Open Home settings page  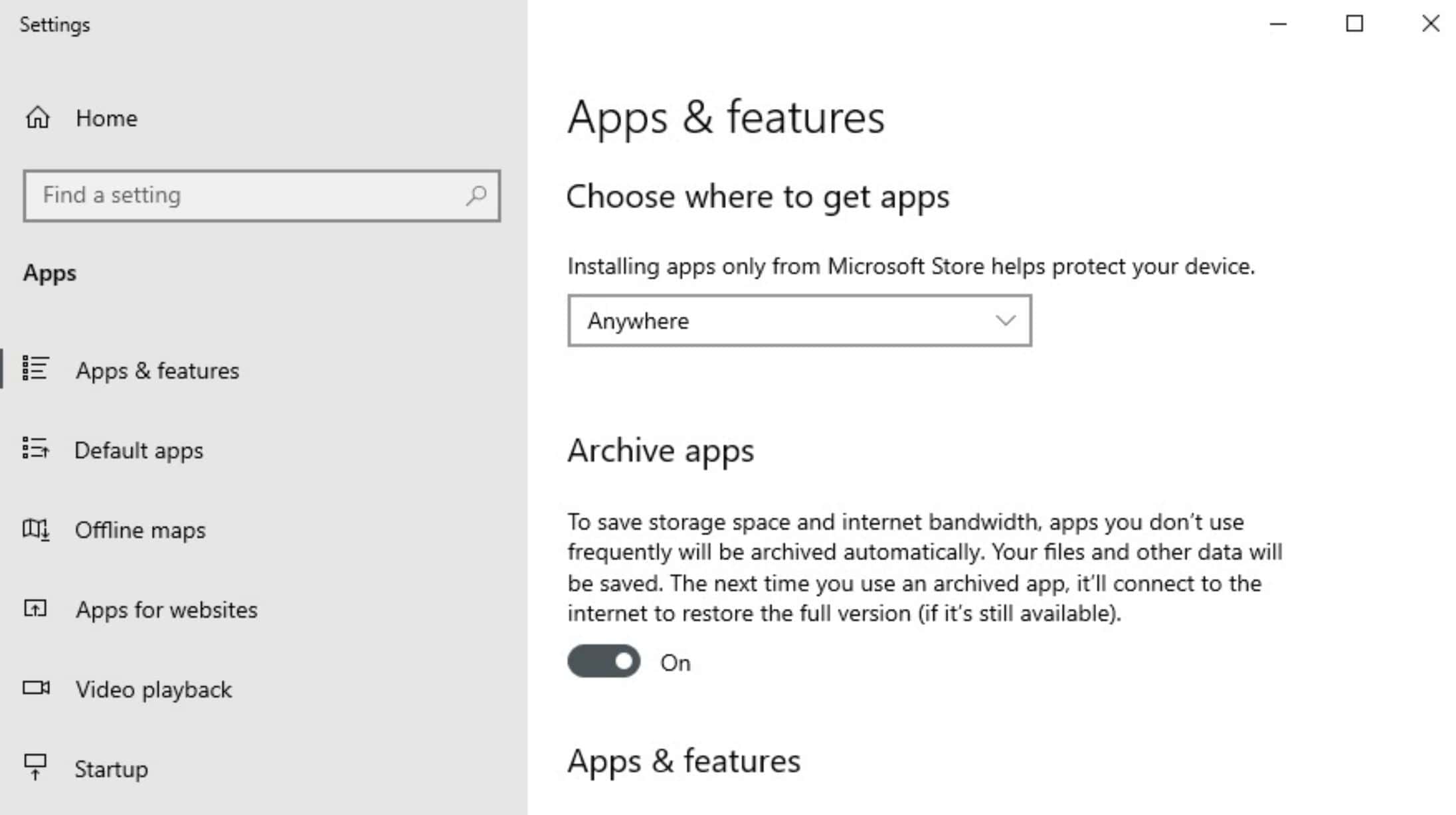tap(106, 118)
